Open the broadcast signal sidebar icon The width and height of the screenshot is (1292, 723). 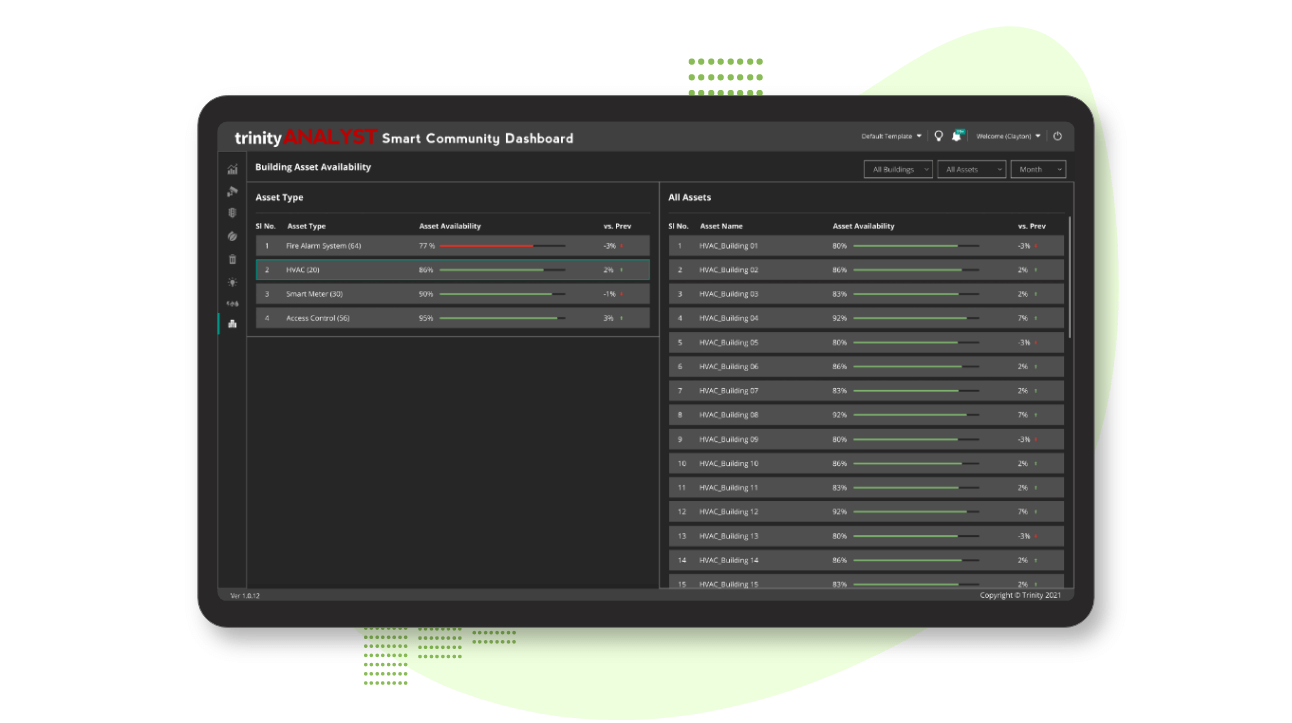[232, 303]
